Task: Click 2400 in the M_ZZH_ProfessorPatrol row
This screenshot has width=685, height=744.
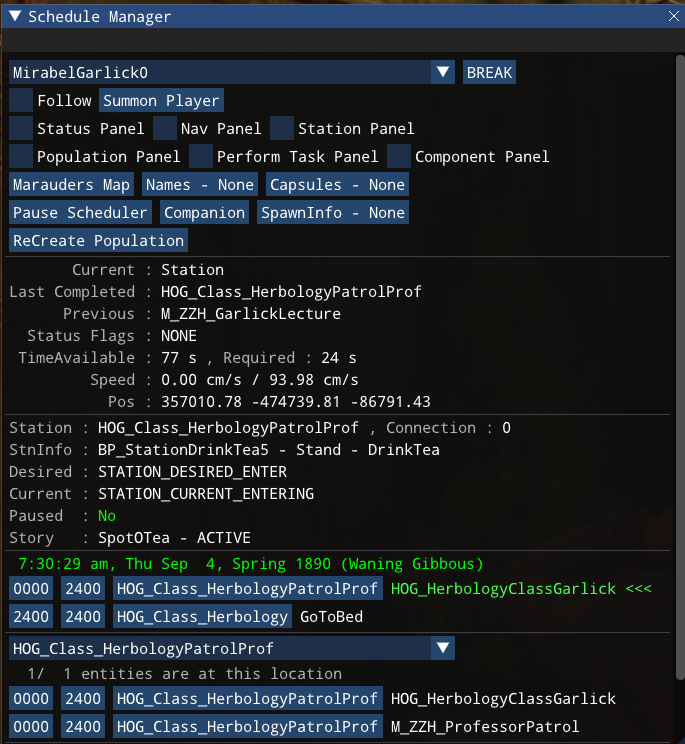Action: click(x=83, y=726)
